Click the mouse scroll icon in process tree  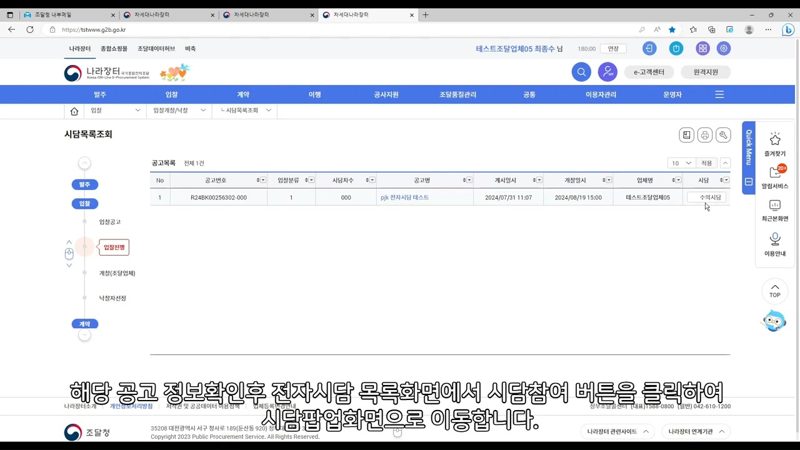click(69, 254)
